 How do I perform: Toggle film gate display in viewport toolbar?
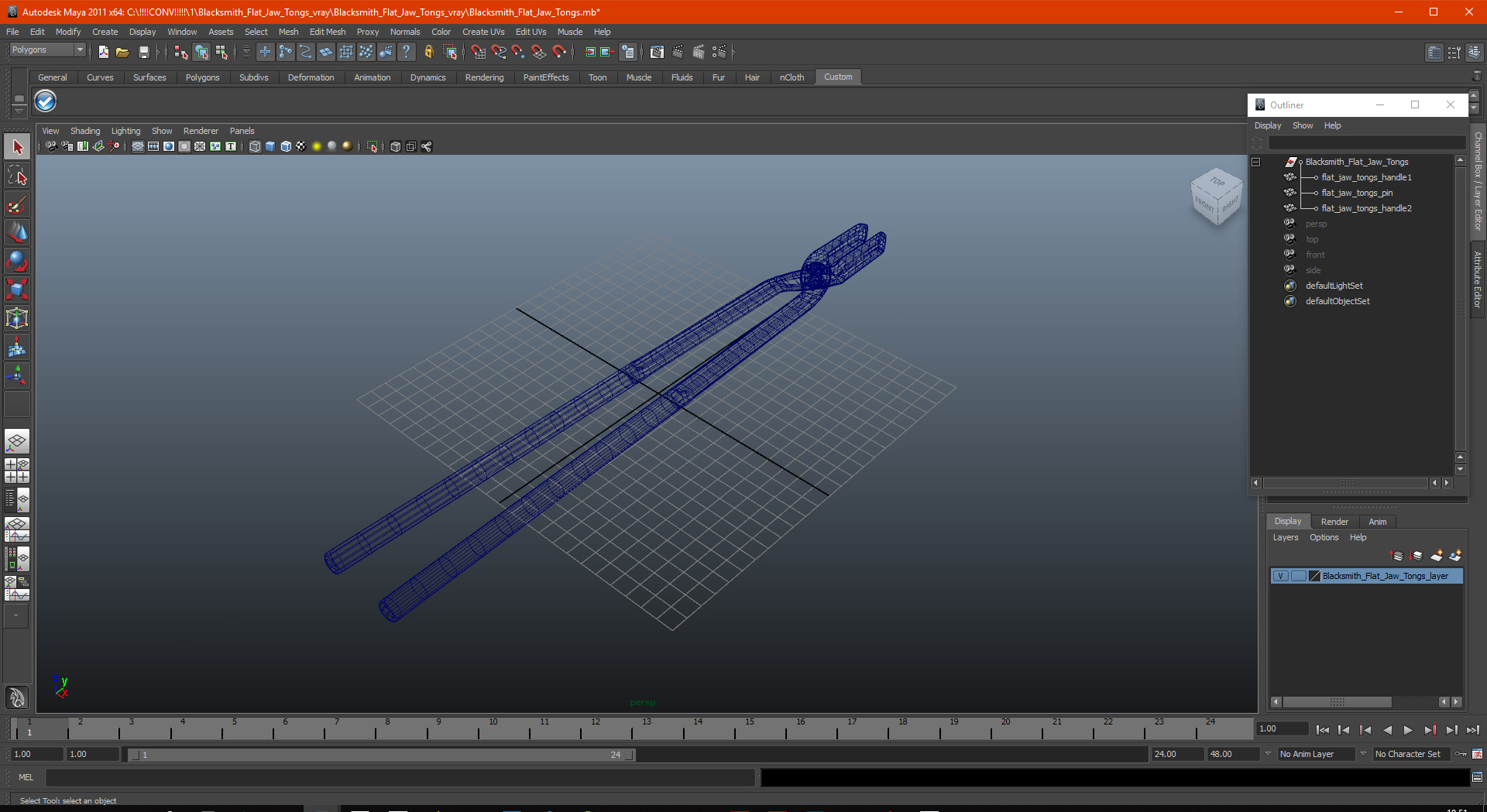click(x=153, y=146)
